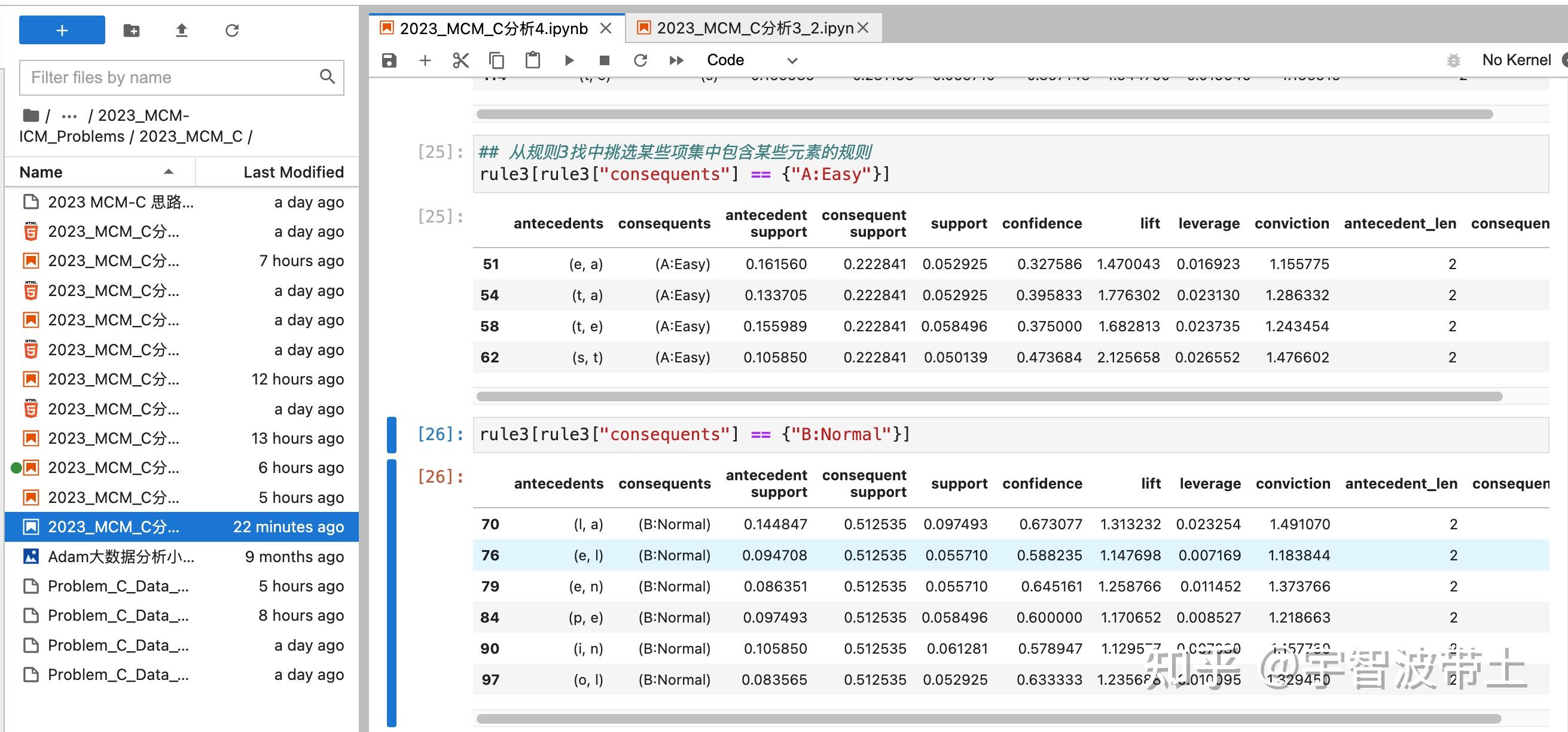Click the blue new launcher plus button
This screenshot has width=1568, height=732.
coord(62,30)
